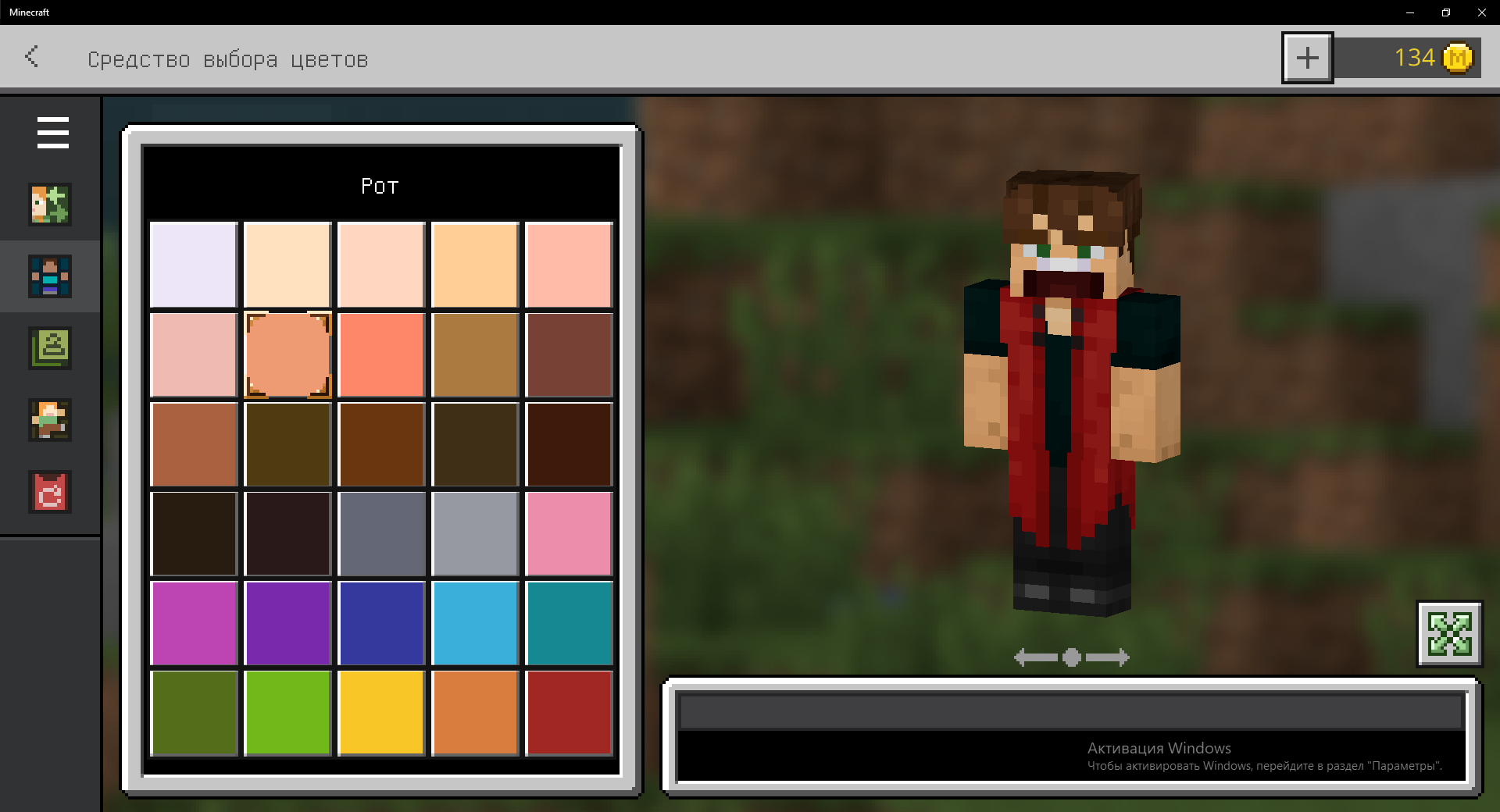Select the chestnut brown swatch
The image size is (1500, 812).
coord(381,444)
